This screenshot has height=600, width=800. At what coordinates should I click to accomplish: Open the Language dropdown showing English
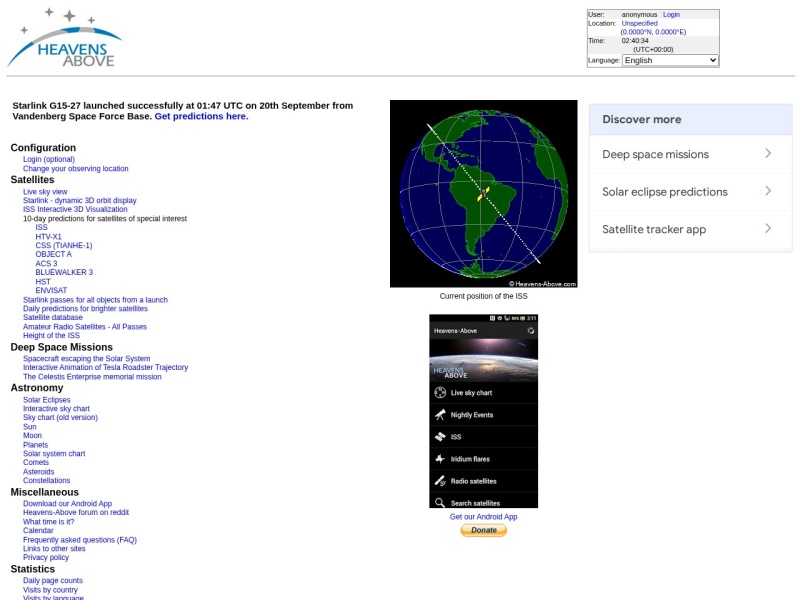coord(670,60)
